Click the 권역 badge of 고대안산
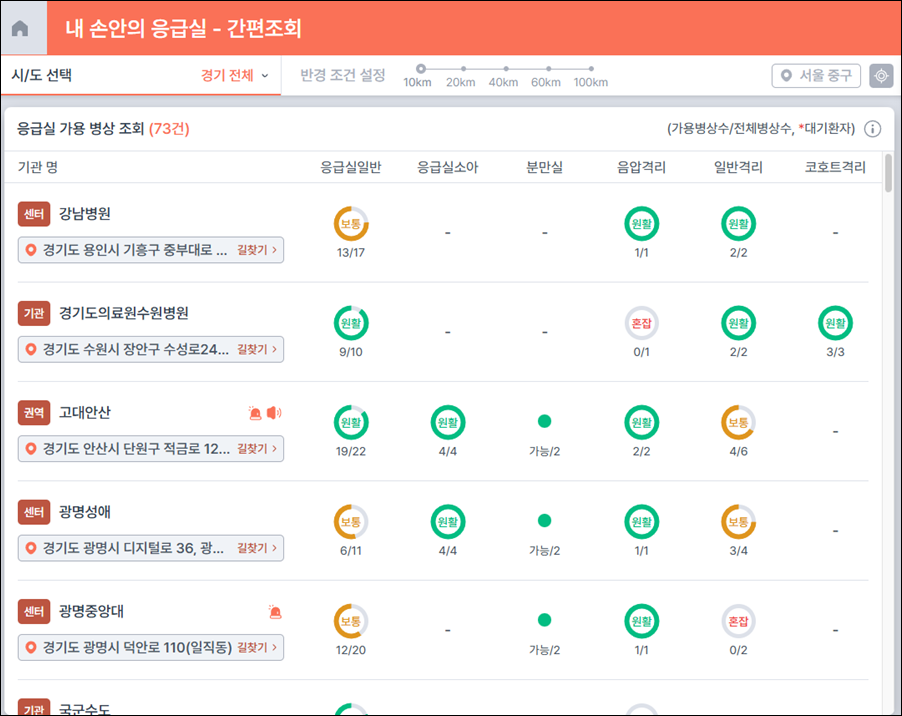Image resolution: width=902 pixels, height=716 pixels. point(34,413)
